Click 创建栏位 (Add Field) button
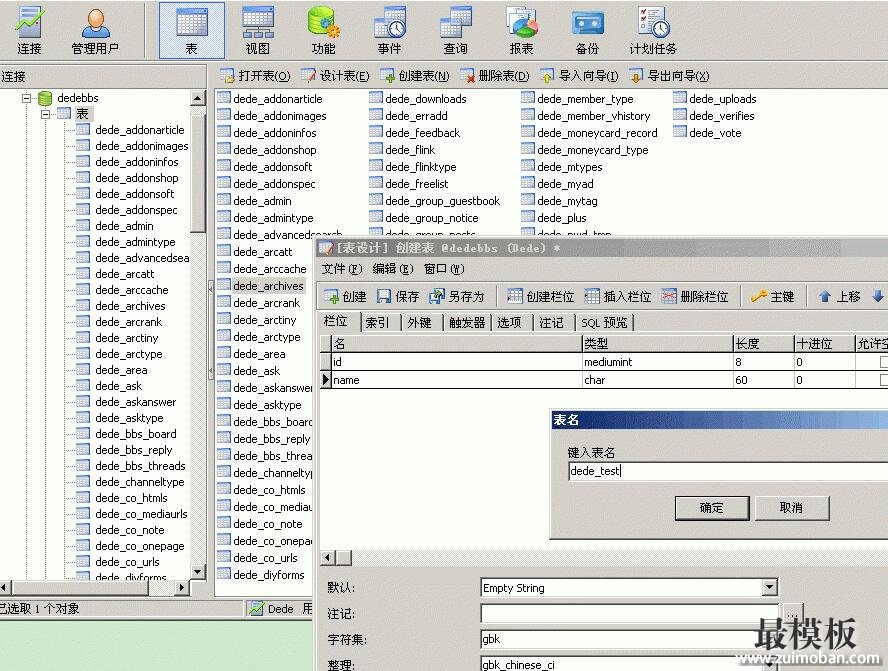Image resolution: width=888 pixels, height=671 pixels. click(x=540, y=296)
